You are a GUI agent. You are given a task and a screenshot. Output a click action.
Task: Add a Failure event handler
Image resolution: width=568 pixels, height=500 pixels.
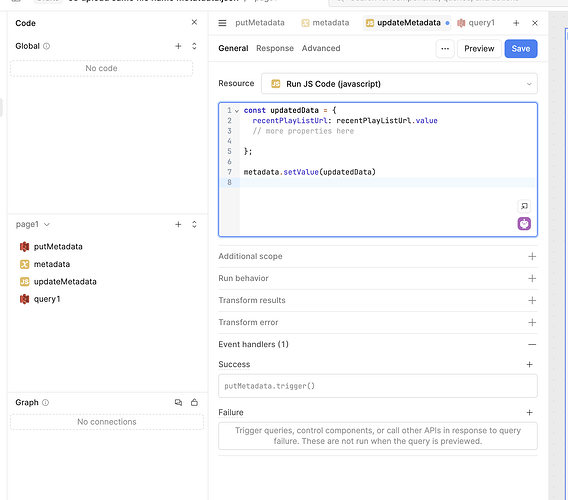point(529,412)
